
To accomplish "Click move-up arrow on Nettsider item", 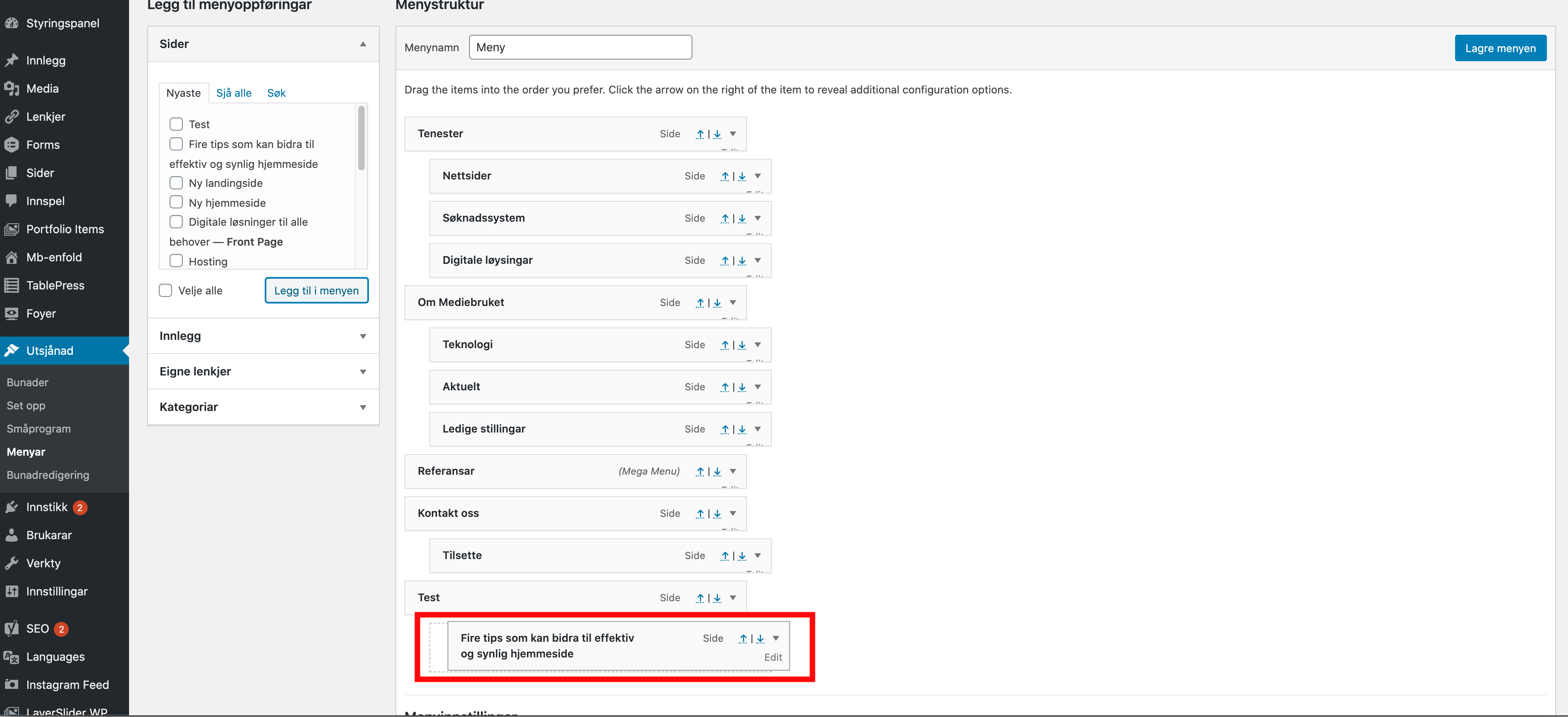I will coord(724,176).
